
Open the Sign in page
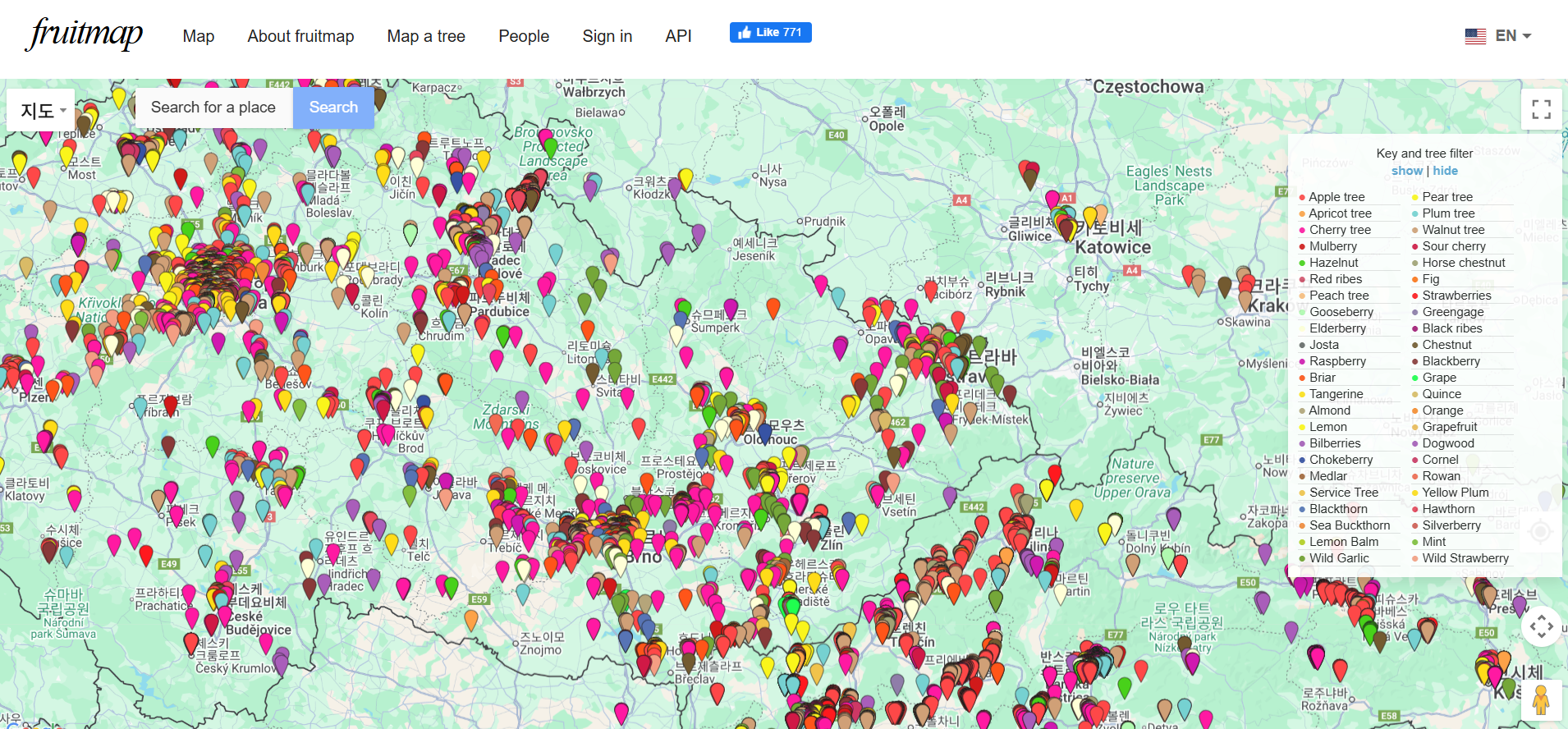[607, 36]
